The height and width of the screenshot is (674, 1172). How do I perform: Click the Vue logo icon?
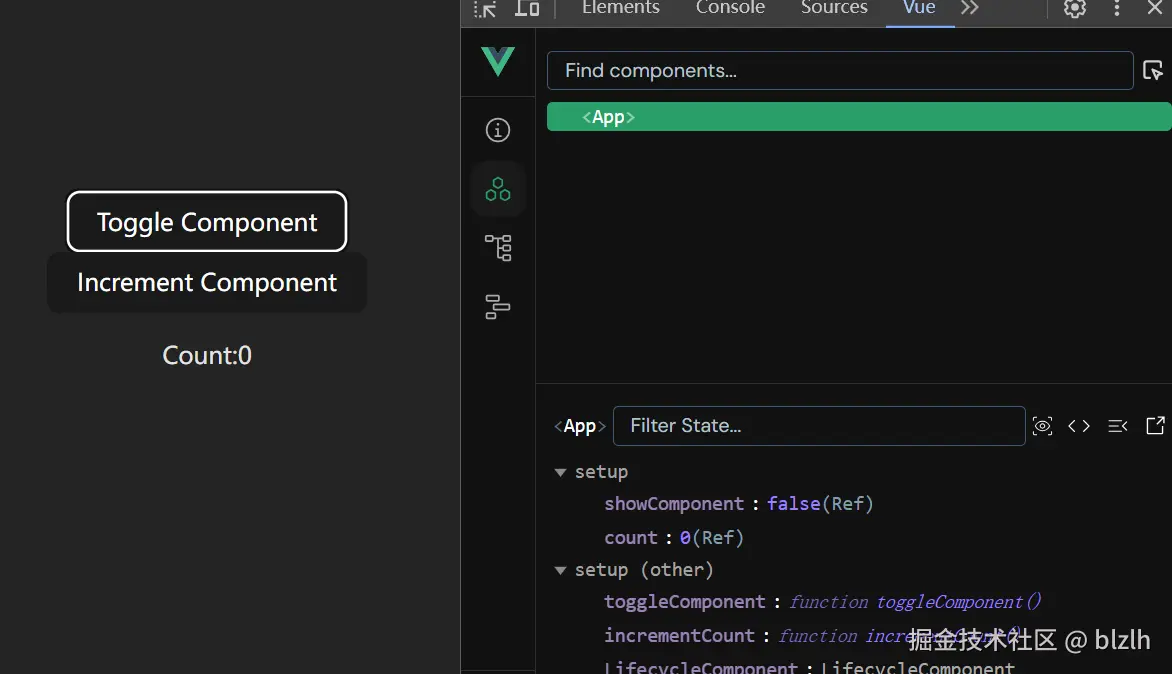click(497, 62)
